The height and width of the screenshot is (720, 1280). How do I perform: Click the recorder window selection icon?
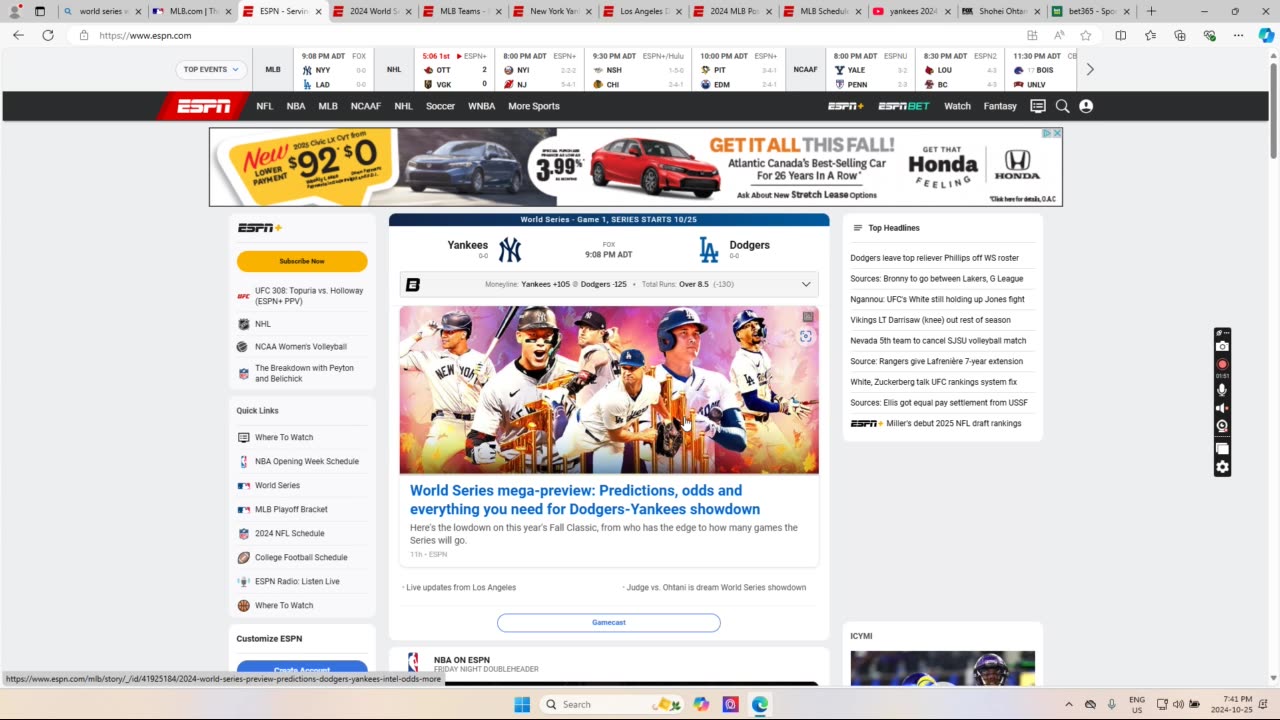tap(1222, 449)
